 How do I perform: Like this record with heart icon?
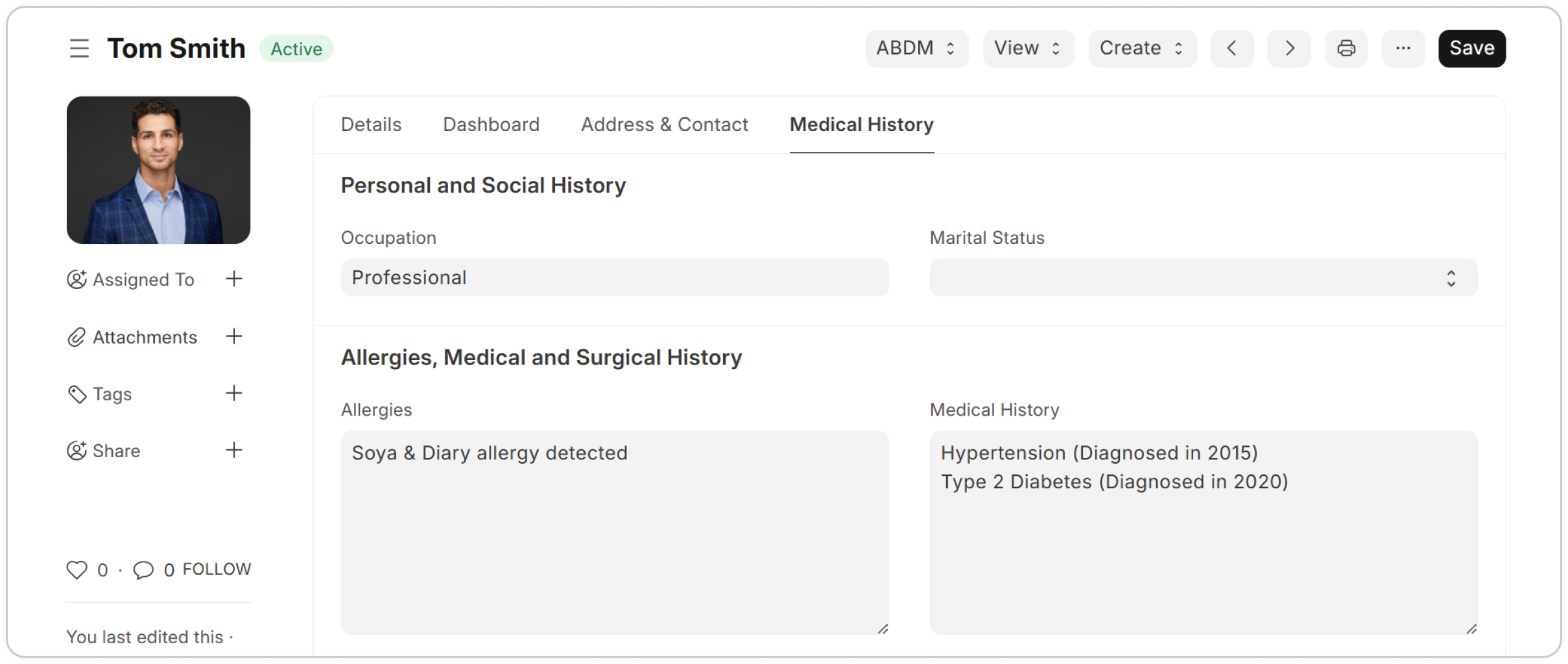tap(77, 570)
